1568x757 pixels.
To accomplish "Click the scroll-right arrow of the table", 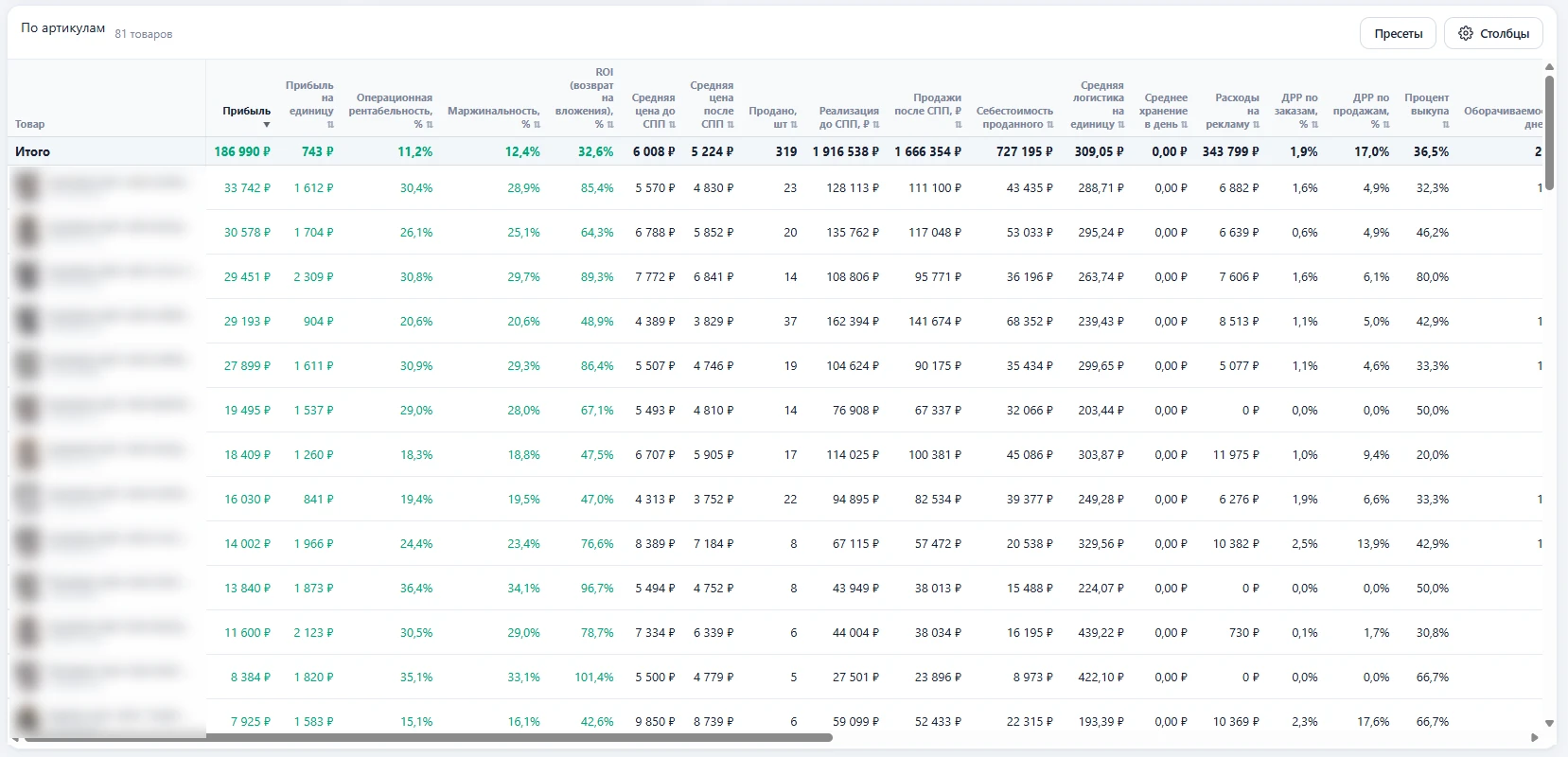I will click(x=1535, y=738).
